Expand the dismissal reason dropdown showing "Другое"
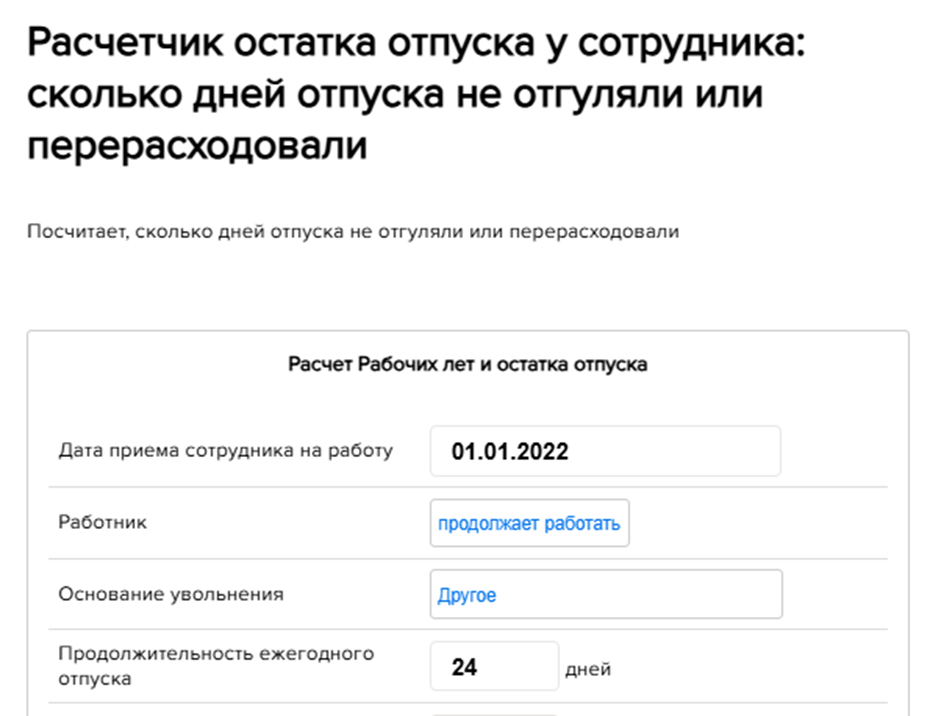The width and height of the screenshot is (930, 716). pos(605,595)
